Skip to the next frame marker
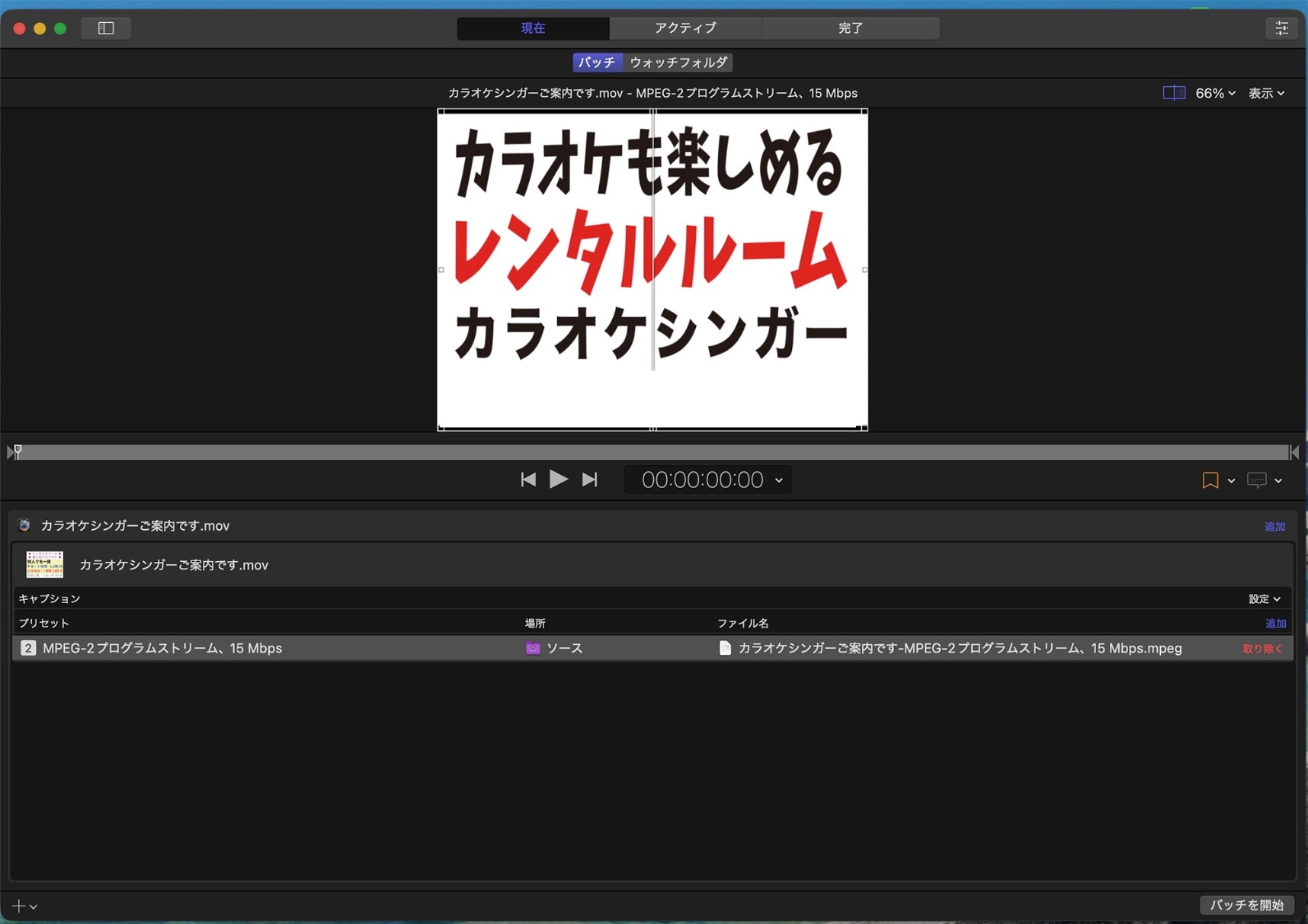Screen dimensions: 1308x924 click(x=589, y=480)
